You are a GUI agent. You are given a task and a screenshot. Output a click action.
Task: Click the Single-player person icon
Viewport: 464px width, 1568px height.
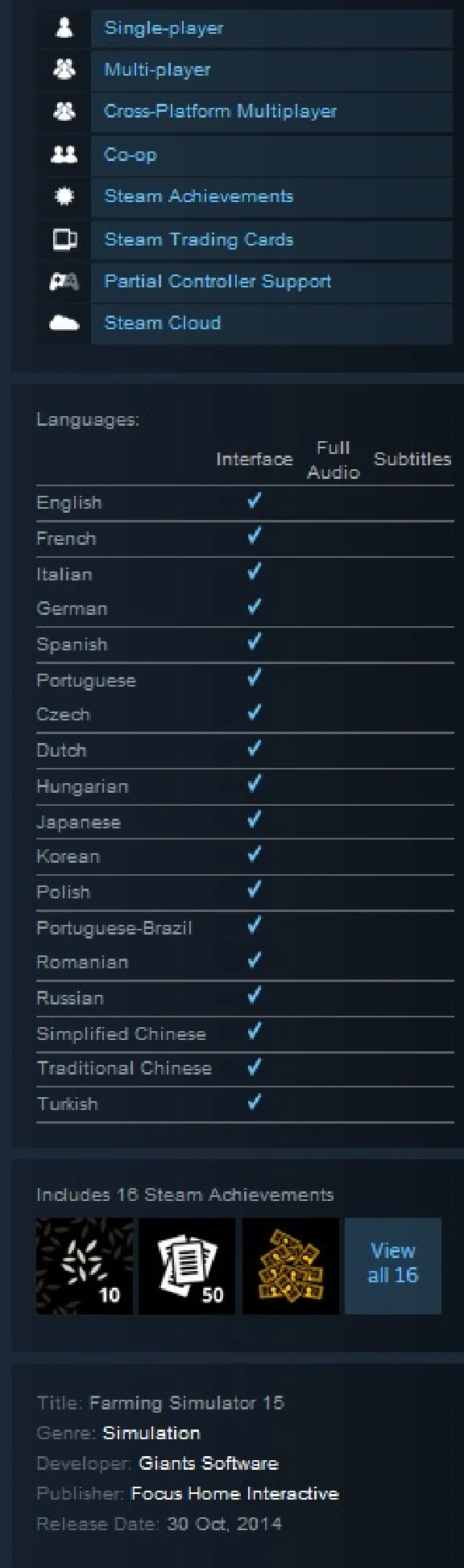(x=64, y=28)
